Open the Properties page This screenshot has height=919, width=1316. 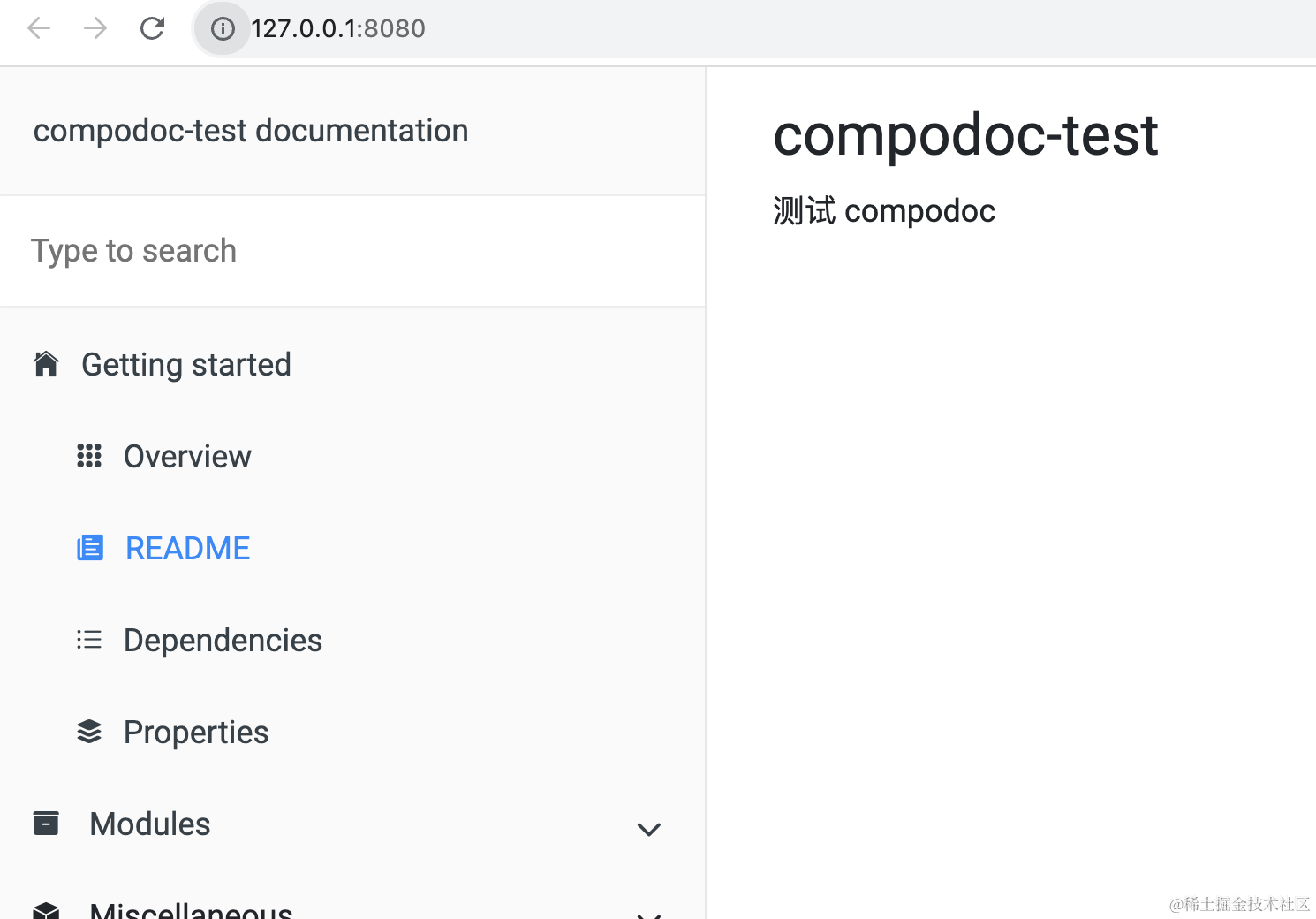point(196,733)
